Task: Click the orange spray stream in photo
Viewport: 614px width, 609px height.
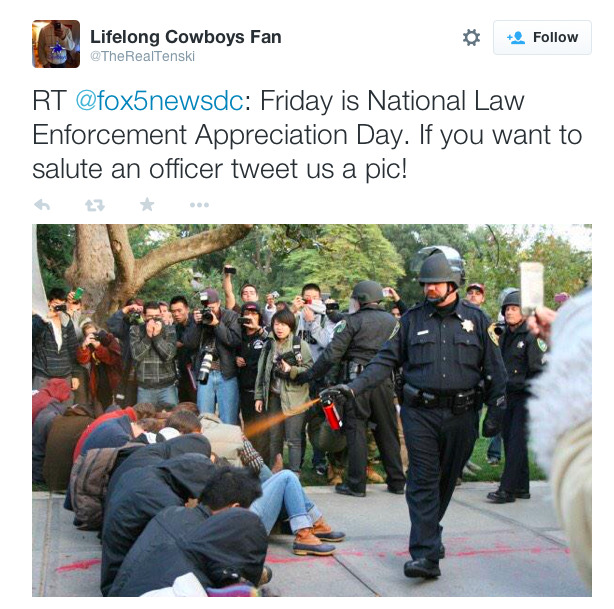Action: [280, 418]
